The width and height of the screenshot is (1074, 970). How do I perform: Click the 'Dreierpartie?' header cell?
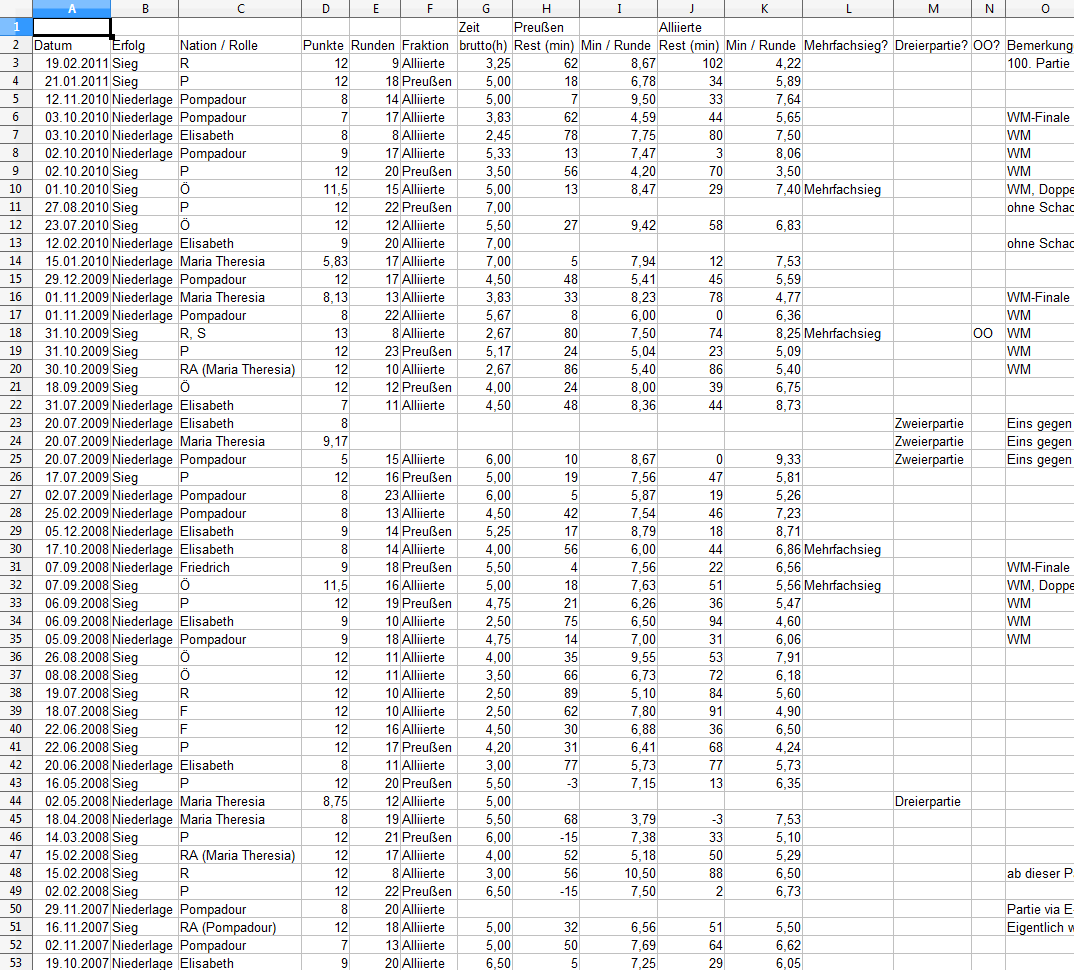pyautogui.click(x=932, y=45)
